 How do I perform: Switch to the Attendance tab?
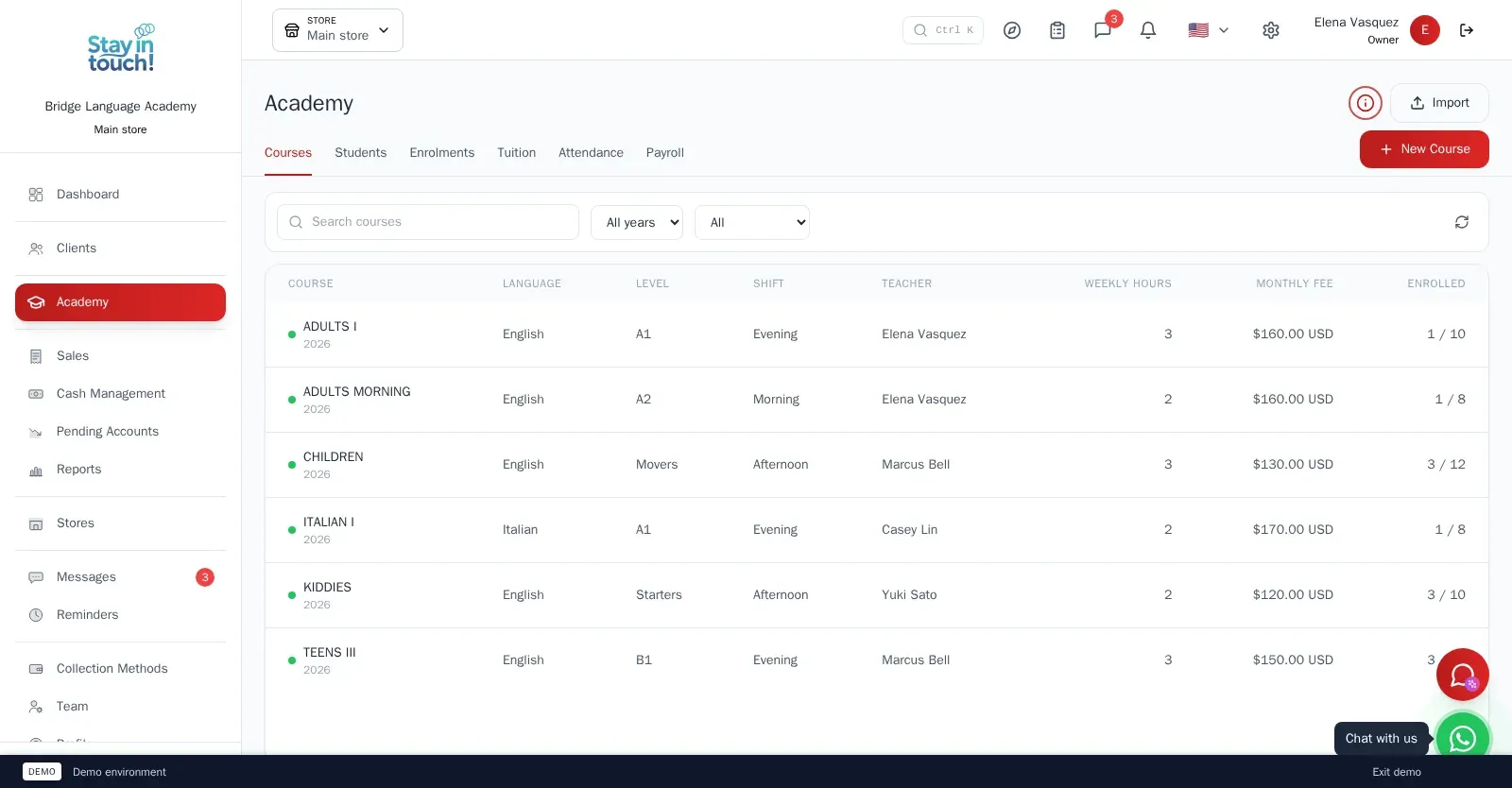tap(591, 153)
